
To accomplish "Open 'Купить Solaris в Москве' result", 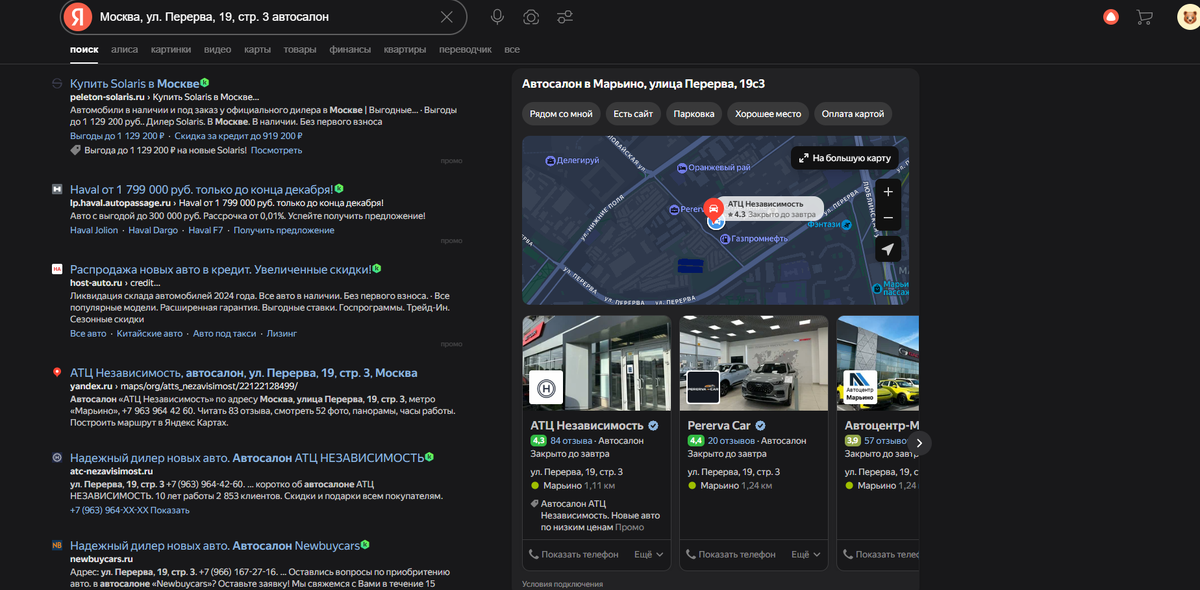I will [x=134, y=83].
